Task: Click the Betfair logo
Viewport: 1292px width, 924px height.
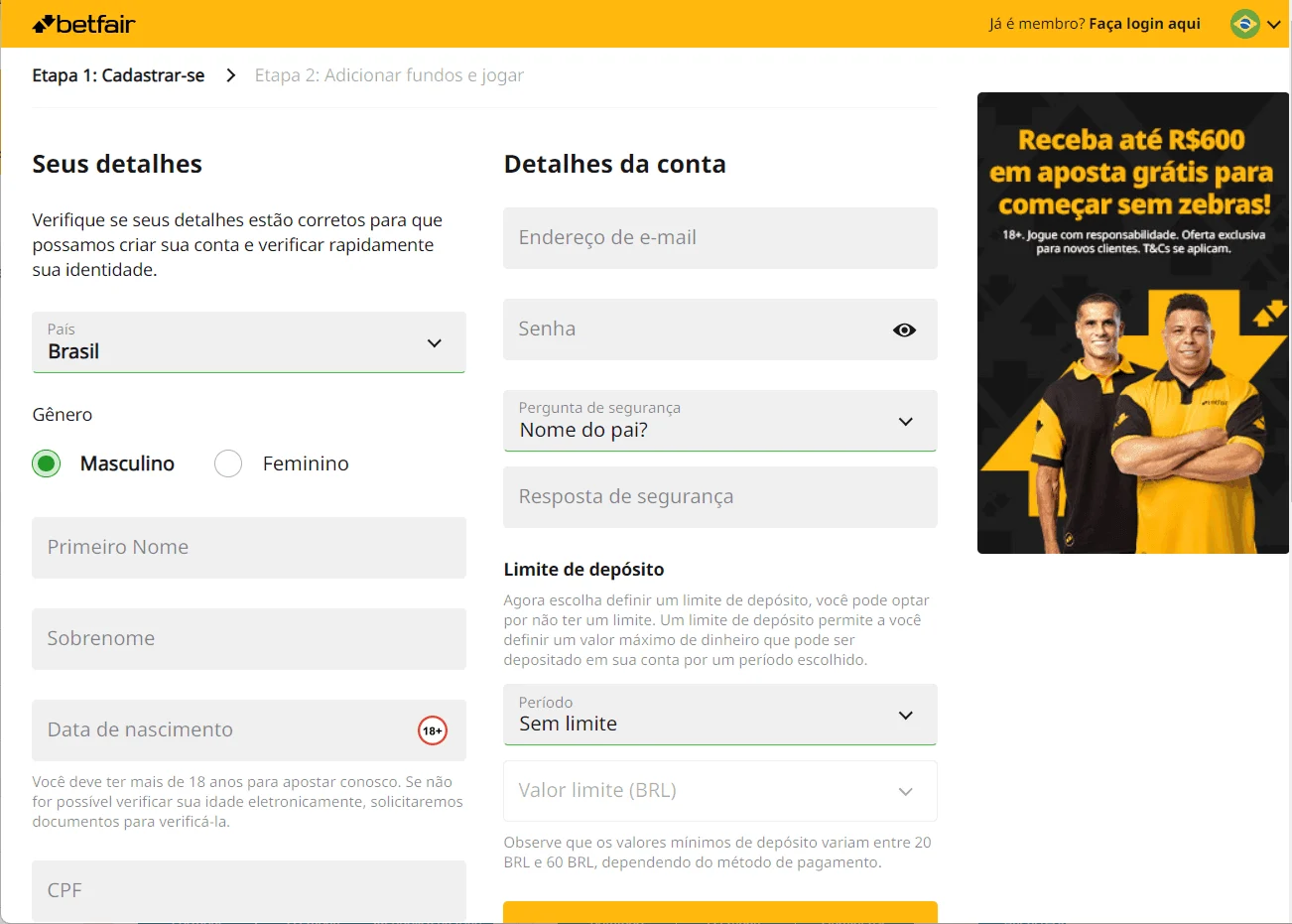Action: coord(83,24)
